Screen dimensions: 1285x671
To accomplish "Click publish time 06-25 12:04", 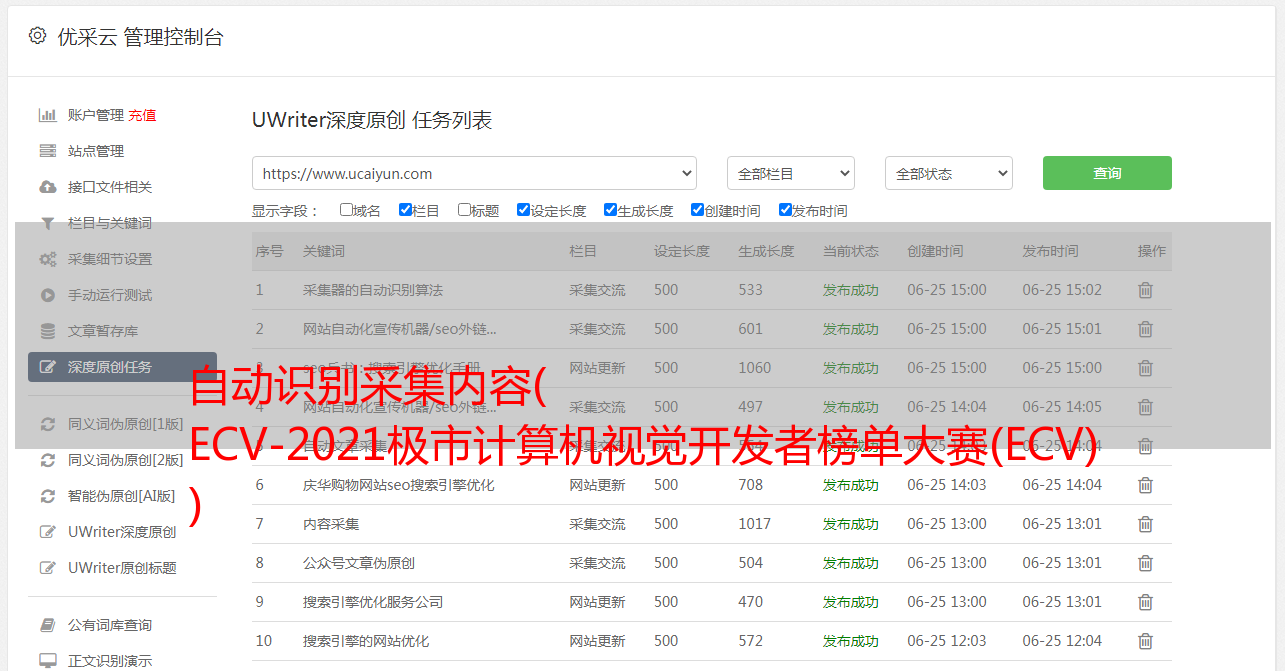I will click(1062, 641).
